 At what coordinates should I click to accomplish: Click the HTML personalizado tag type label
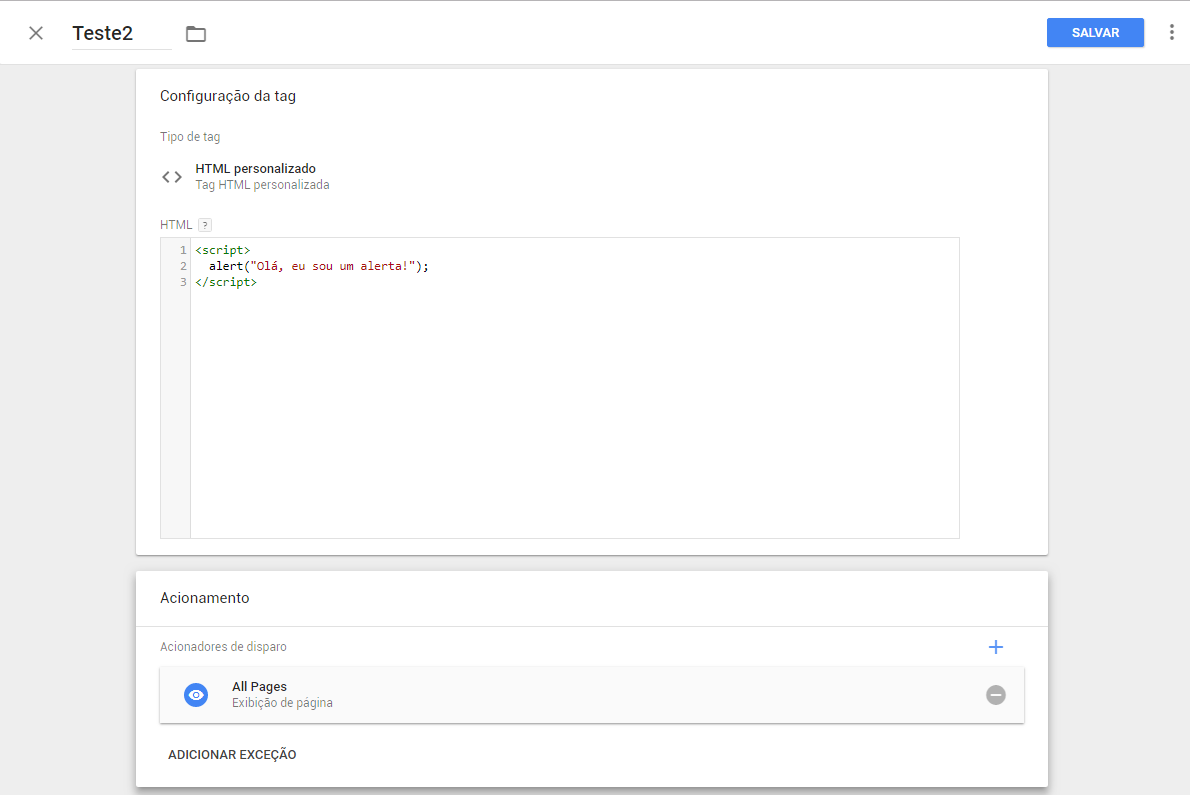[x=256, y=168]
